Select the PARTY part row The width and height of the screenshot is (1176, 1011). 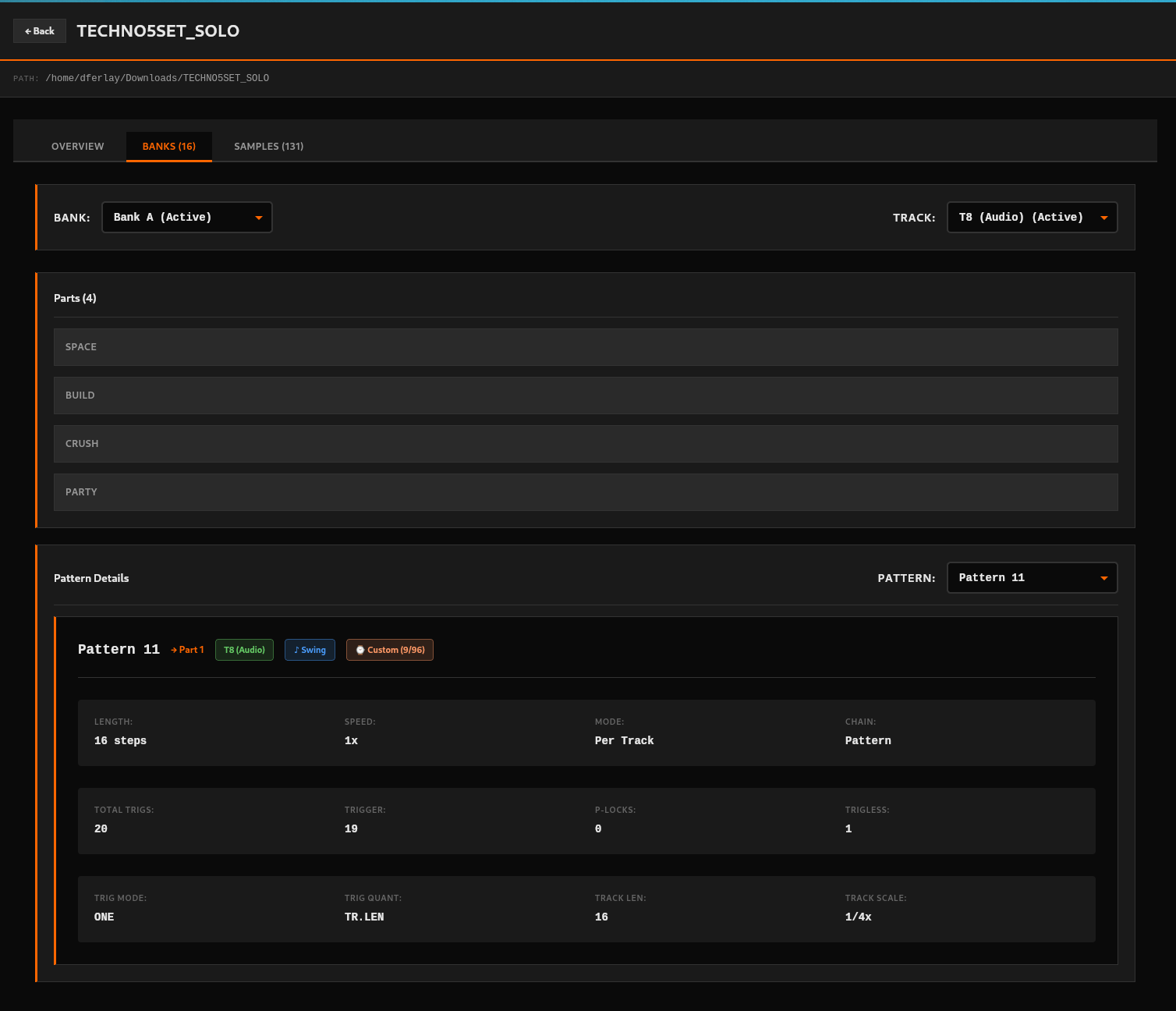click(585, 492)
